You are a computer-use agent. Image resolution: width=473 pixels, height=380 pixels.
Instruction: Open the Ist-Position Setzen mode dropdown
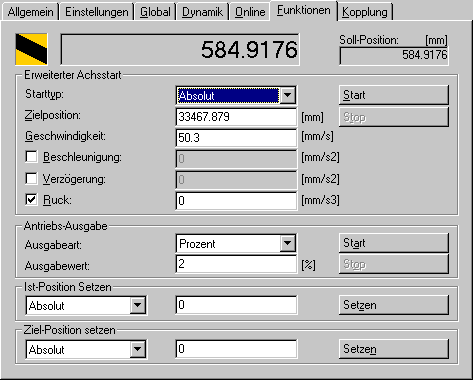pyautogui.click(x=86, y=305)
